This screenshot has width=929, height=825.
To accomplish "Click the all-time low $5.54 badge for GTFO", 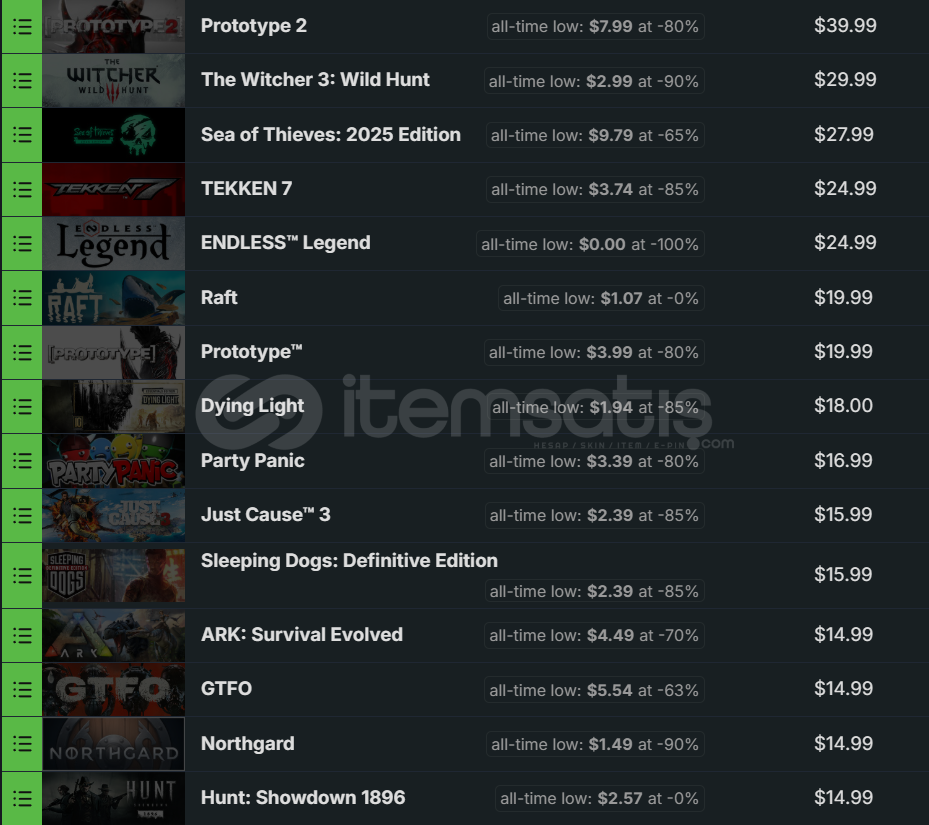I will (x=594, y=690).
